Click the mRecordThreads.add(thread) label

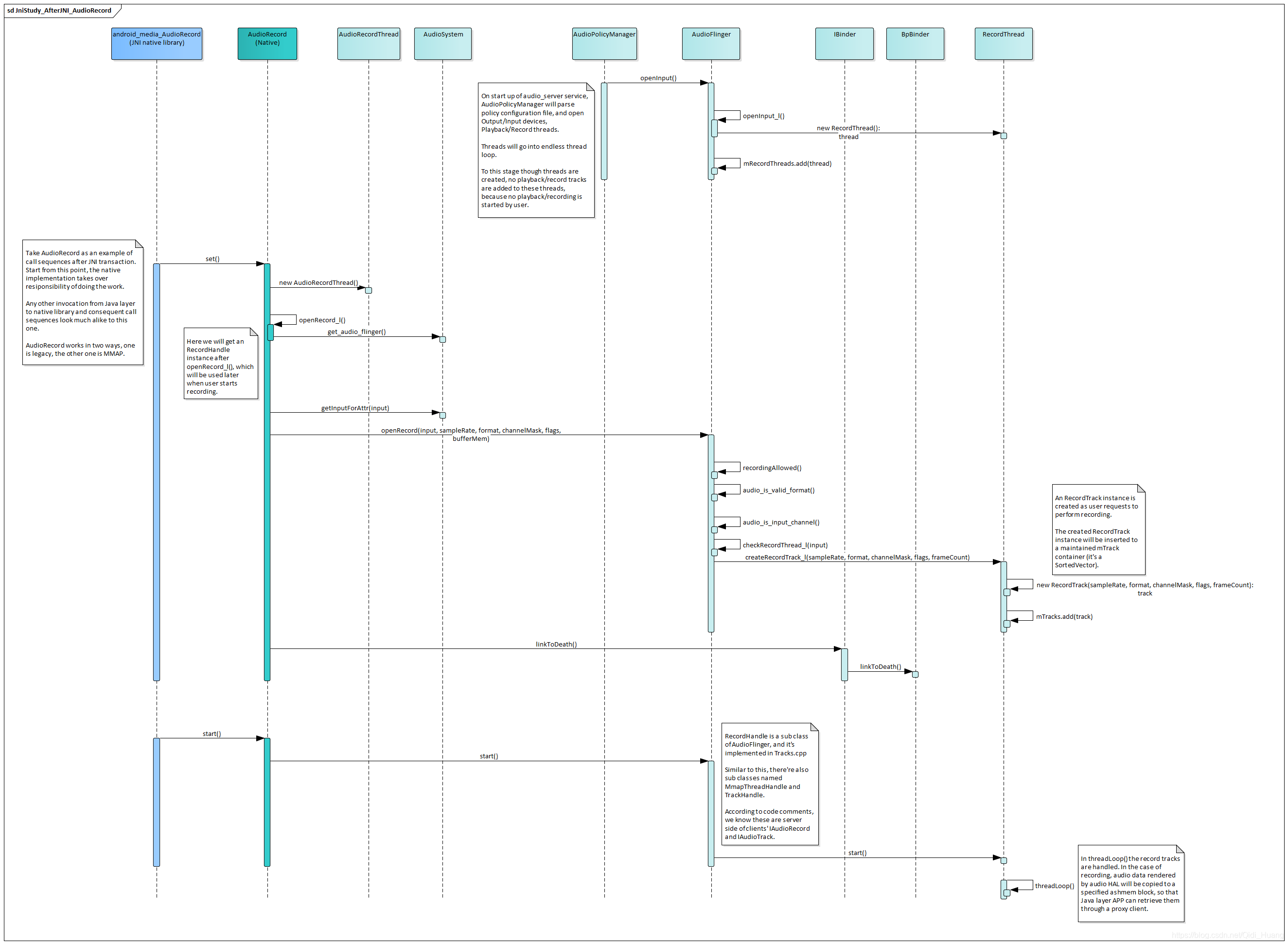[787, 164]
